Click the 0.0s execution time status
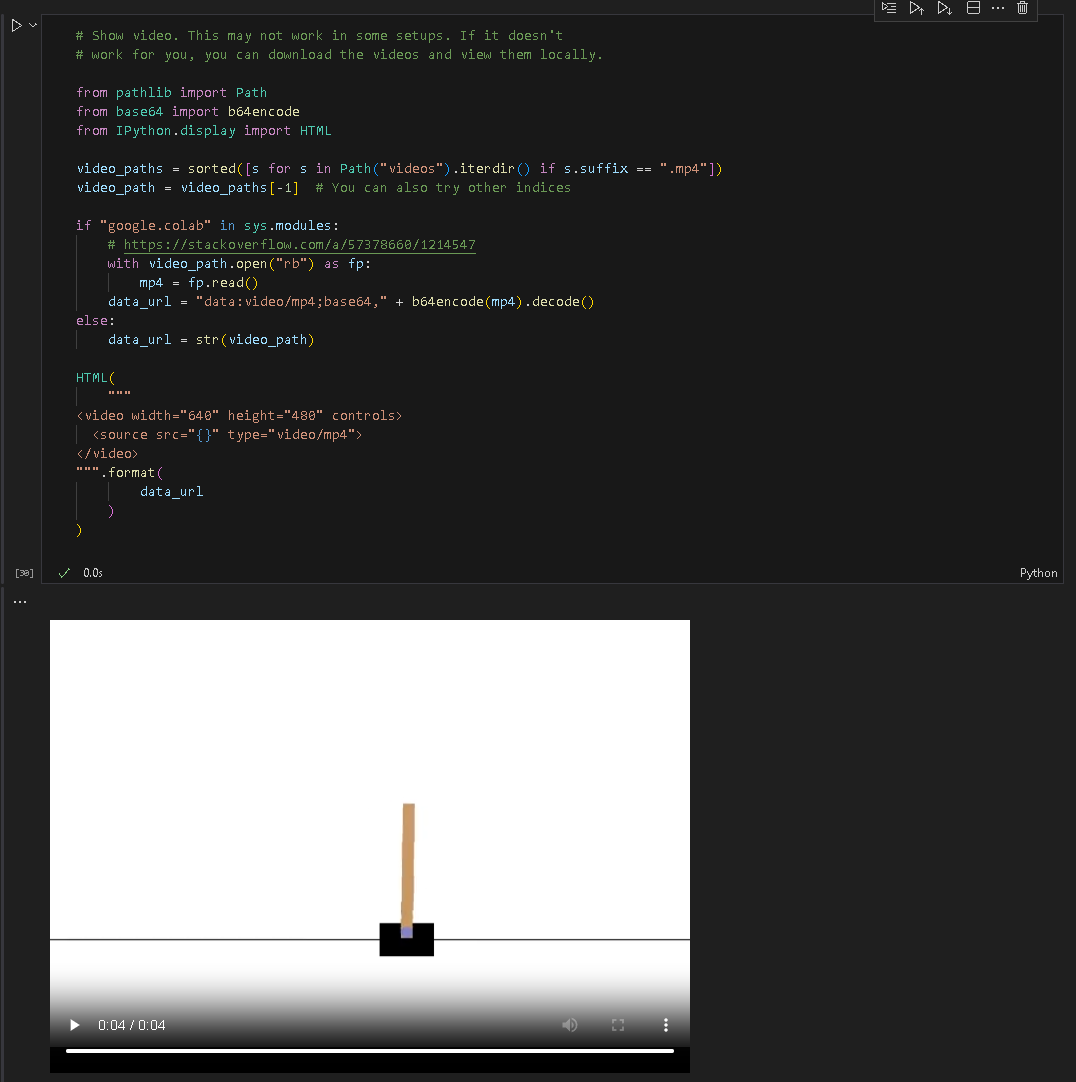This screenshot has height=1082, width=1076. [x=92, y=573]
